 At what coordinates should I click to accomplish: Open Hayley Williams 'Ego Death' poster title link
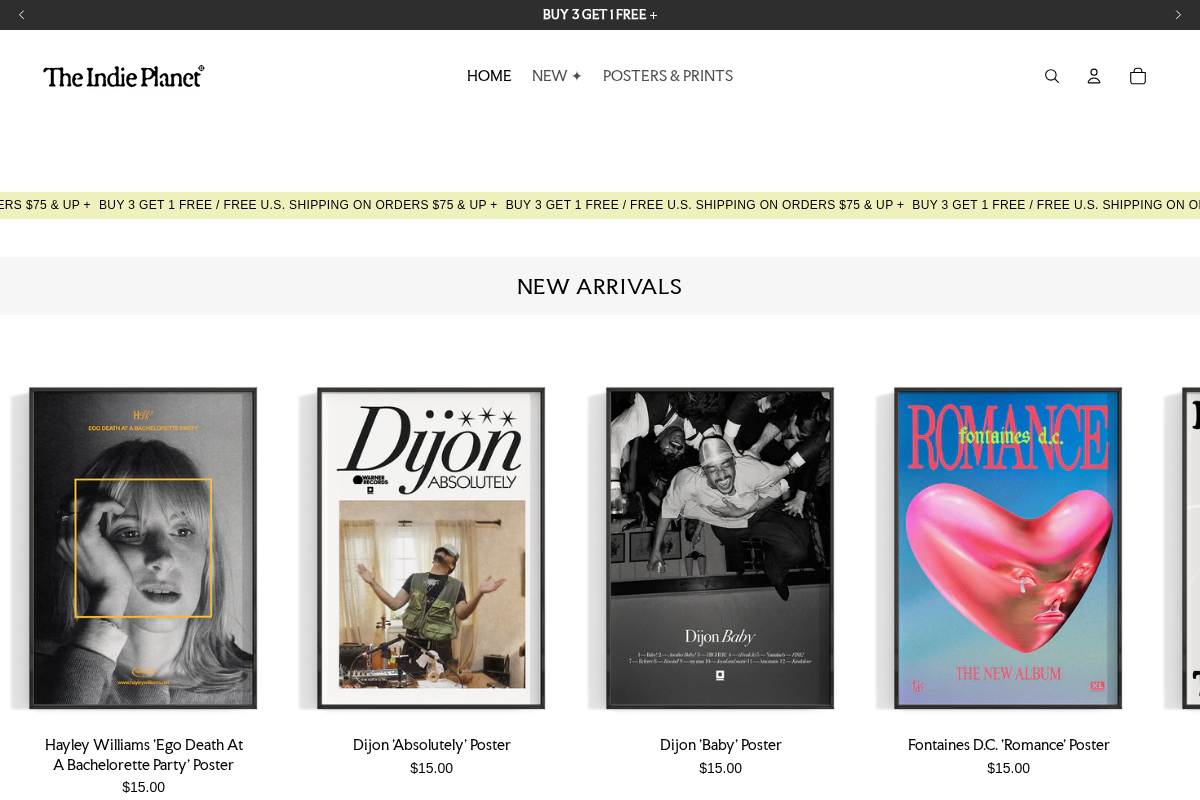(x=143, y=755)
